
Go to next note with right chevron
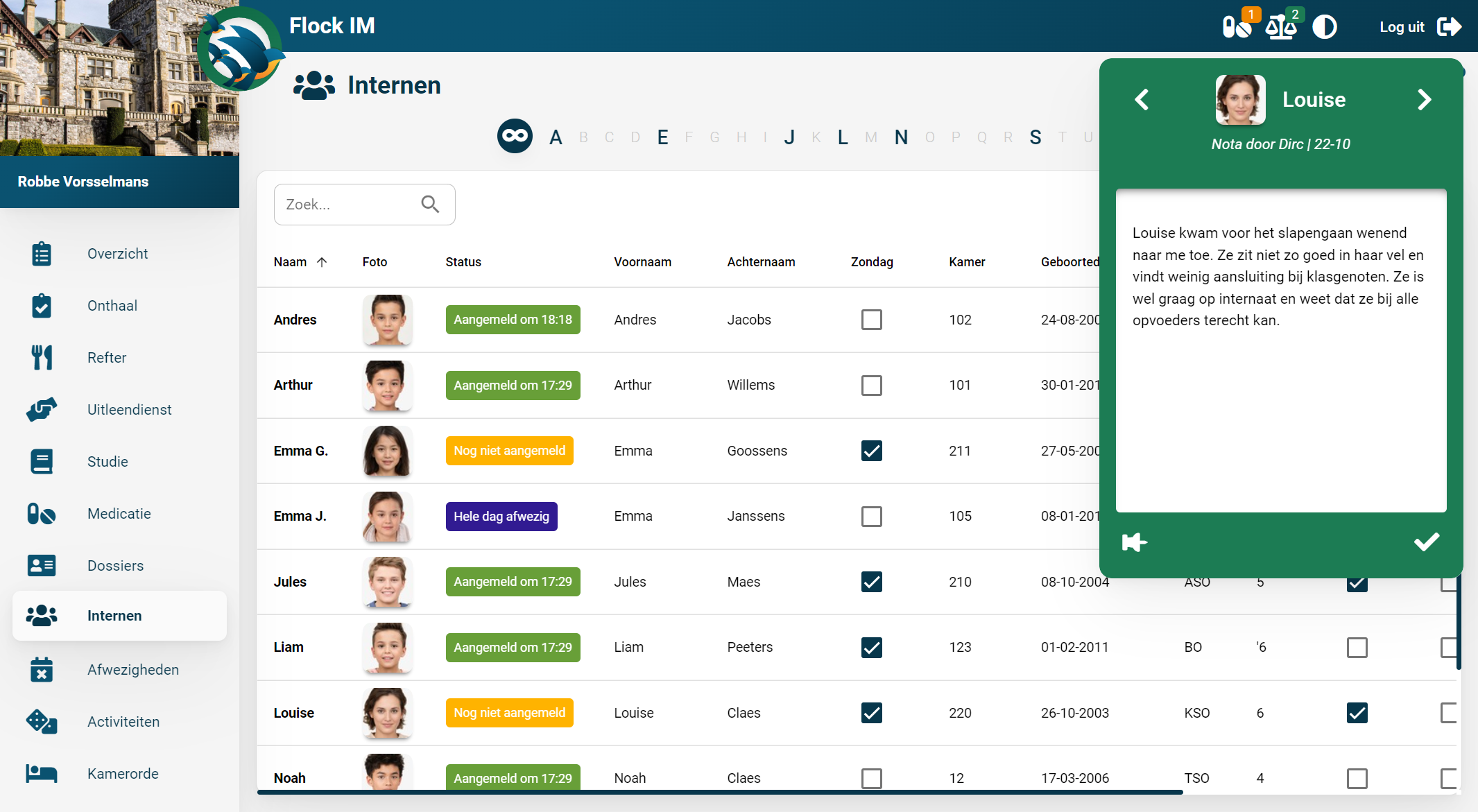pyautogui.click(x=1424, y=100)
